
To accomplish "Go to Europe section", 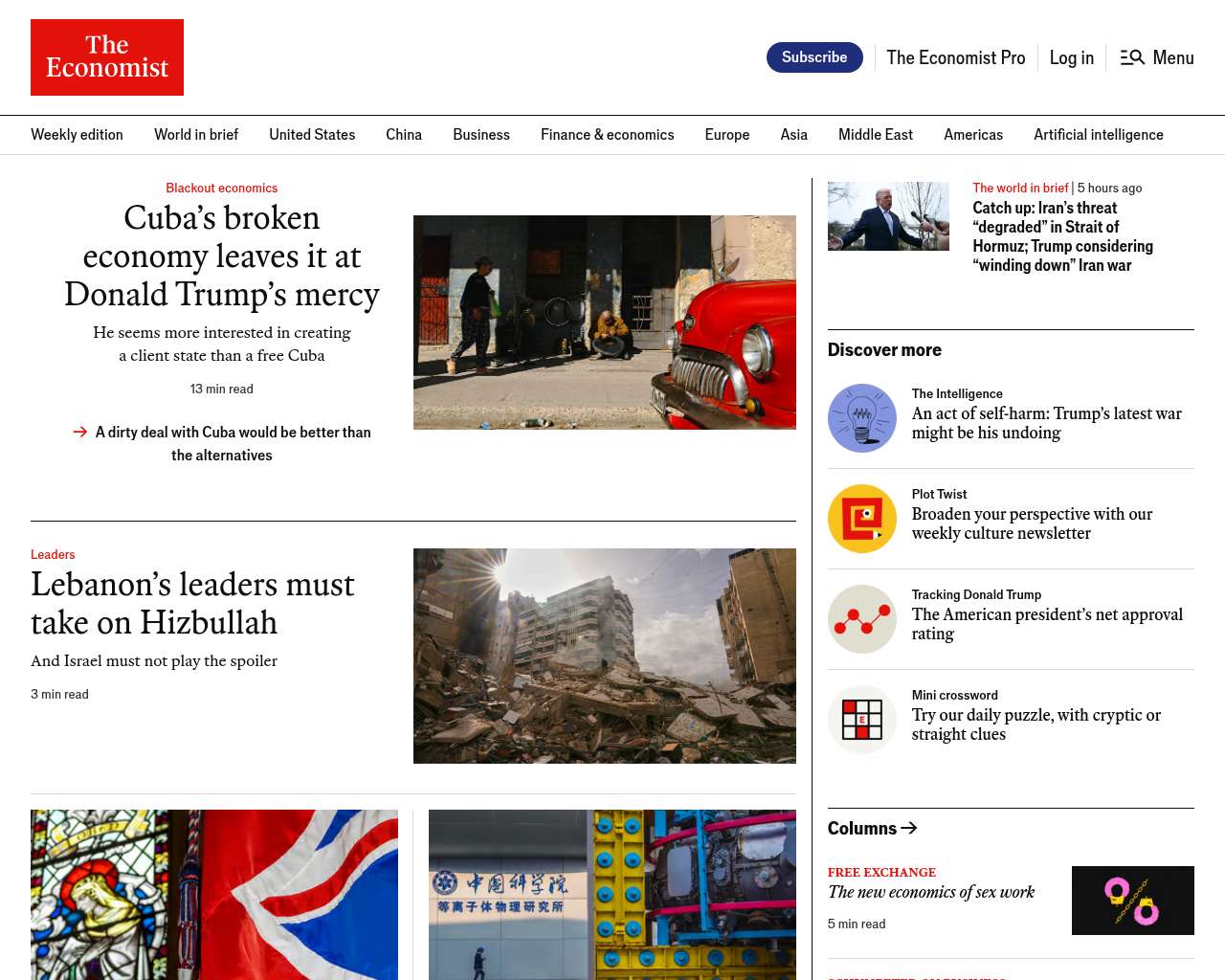I will 727,135.
